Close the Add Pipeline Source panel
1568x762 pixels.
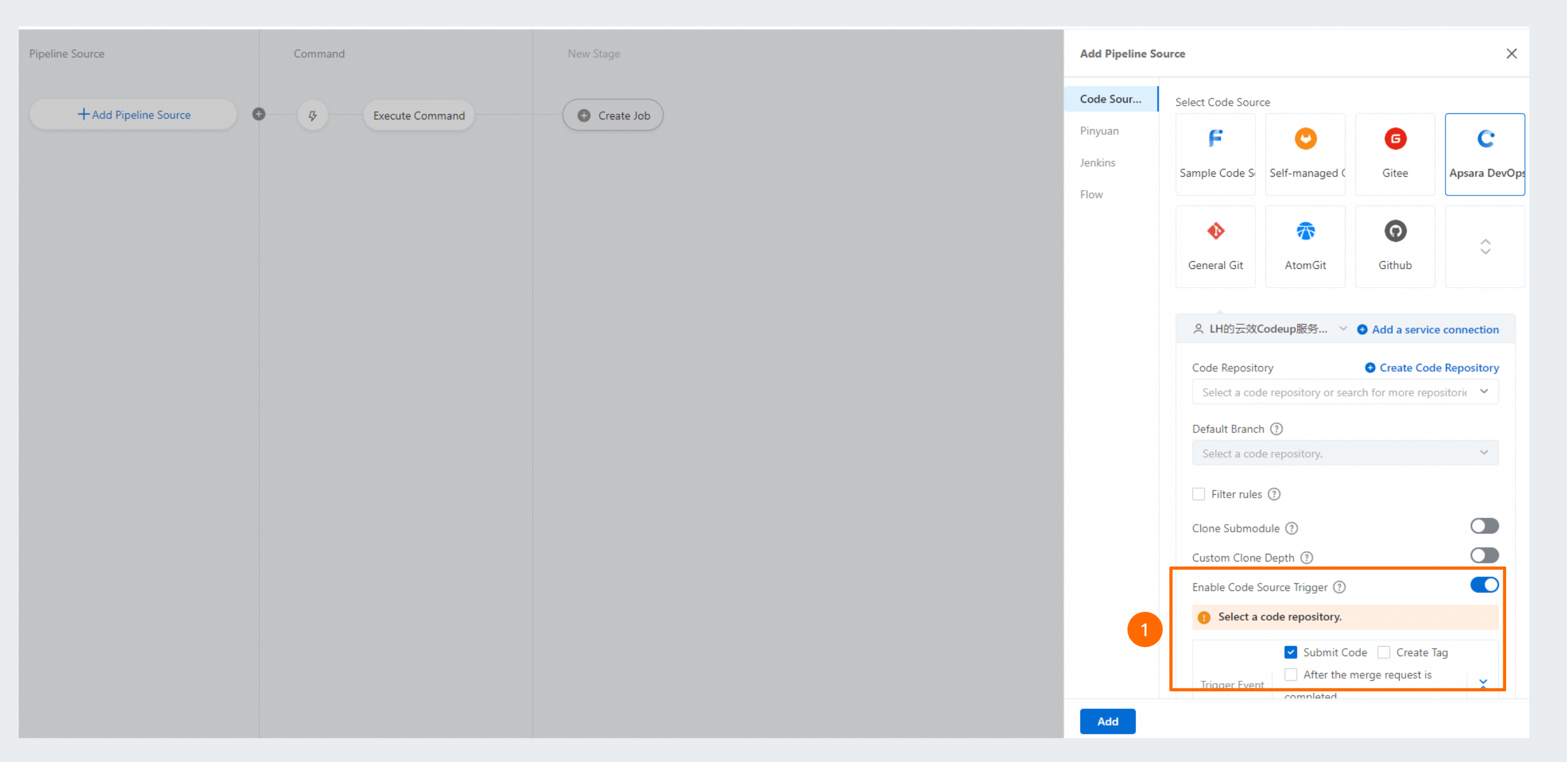coord(1511,54)
